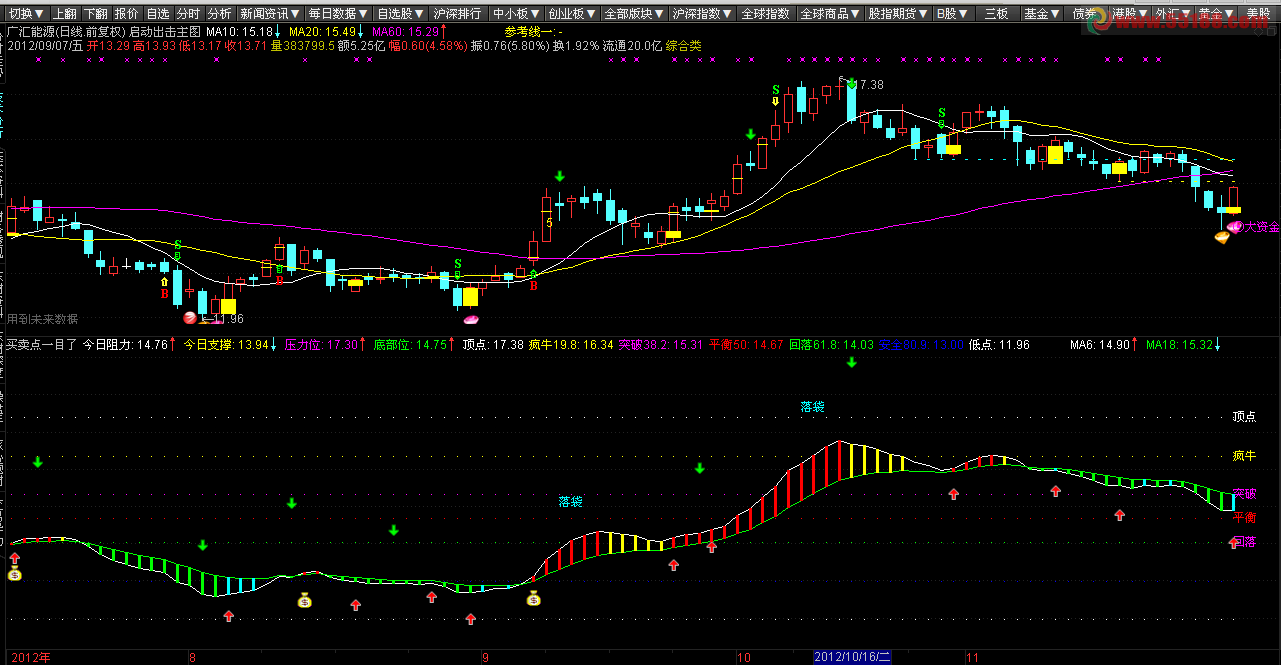
Task: Click the 大资金 marker icon
Action: pyautogui.click(x=1237, y=227)
